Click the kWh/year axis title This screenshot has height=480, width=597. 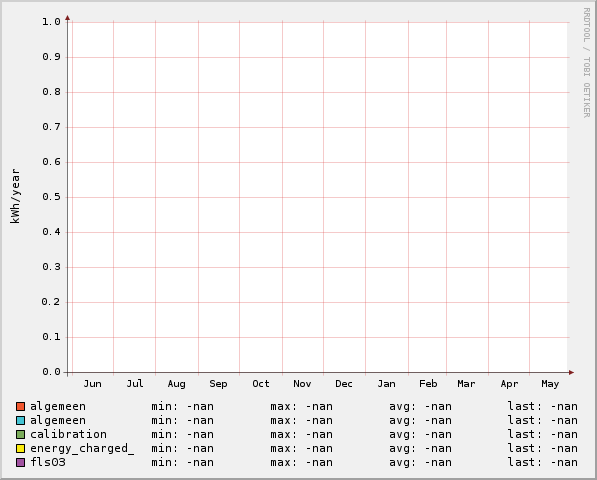[x=15, y=196]
